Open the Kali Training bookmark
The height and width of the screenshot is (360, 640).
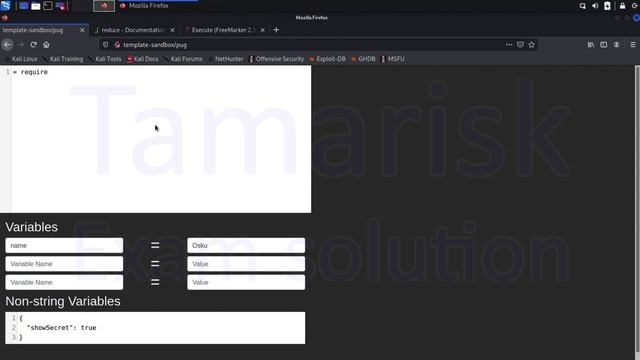[63, 59]
